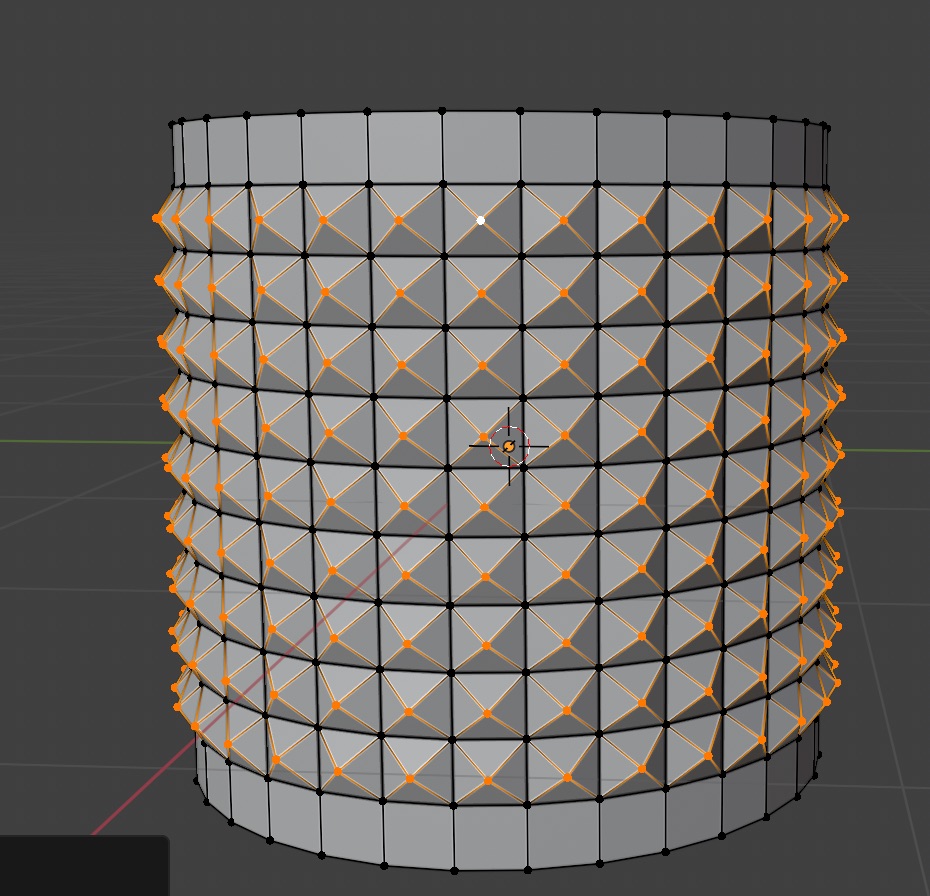Select the orange vertex directly below the white vertex
Image resolution: width=930 pixels, height=896 pixels.
482,294
